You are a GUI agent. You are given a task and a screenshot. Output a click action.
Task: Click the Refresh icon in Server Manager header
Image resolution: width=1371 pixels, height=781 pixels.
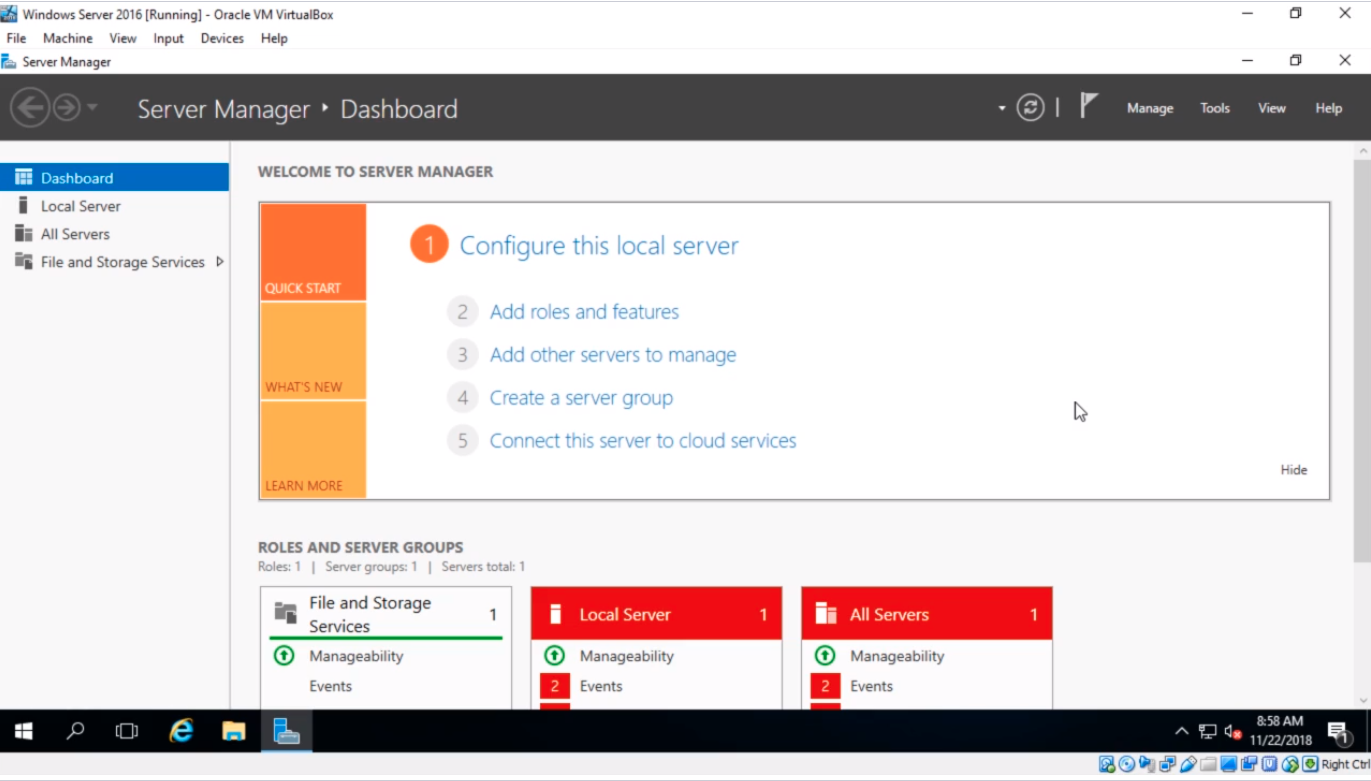1030,107
